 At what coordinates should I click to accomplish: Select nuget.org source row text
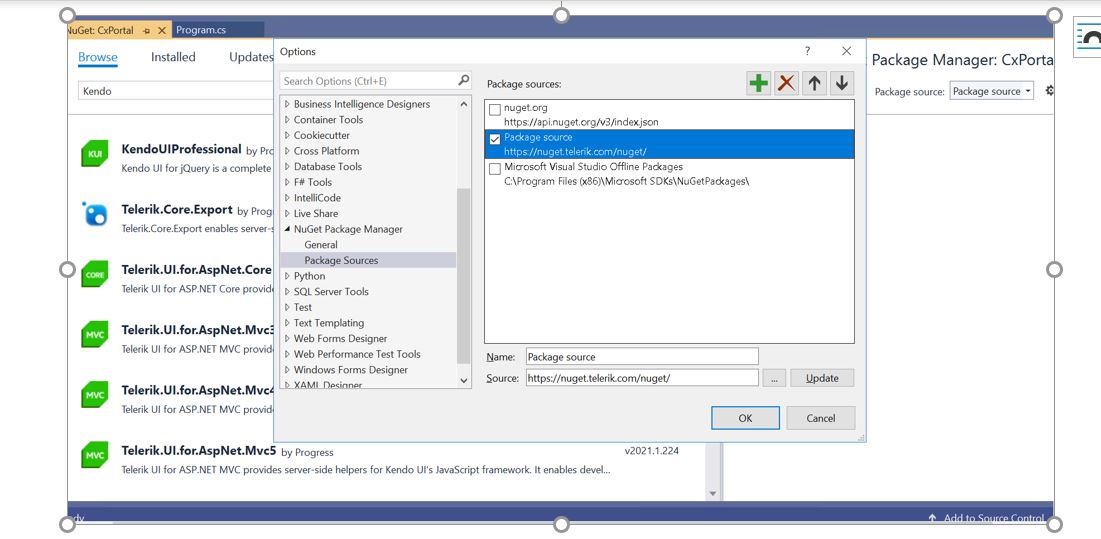[x=525, y=108]
